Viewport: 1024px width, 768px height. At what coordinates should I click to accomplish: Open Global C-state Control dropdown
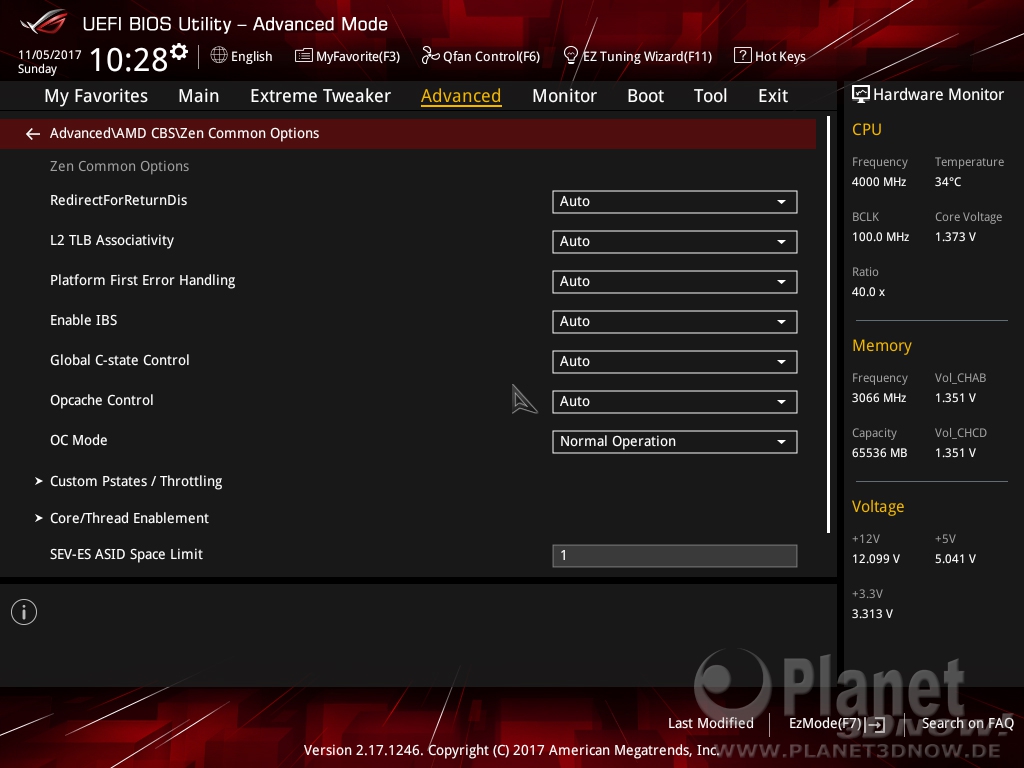[675, 362]
